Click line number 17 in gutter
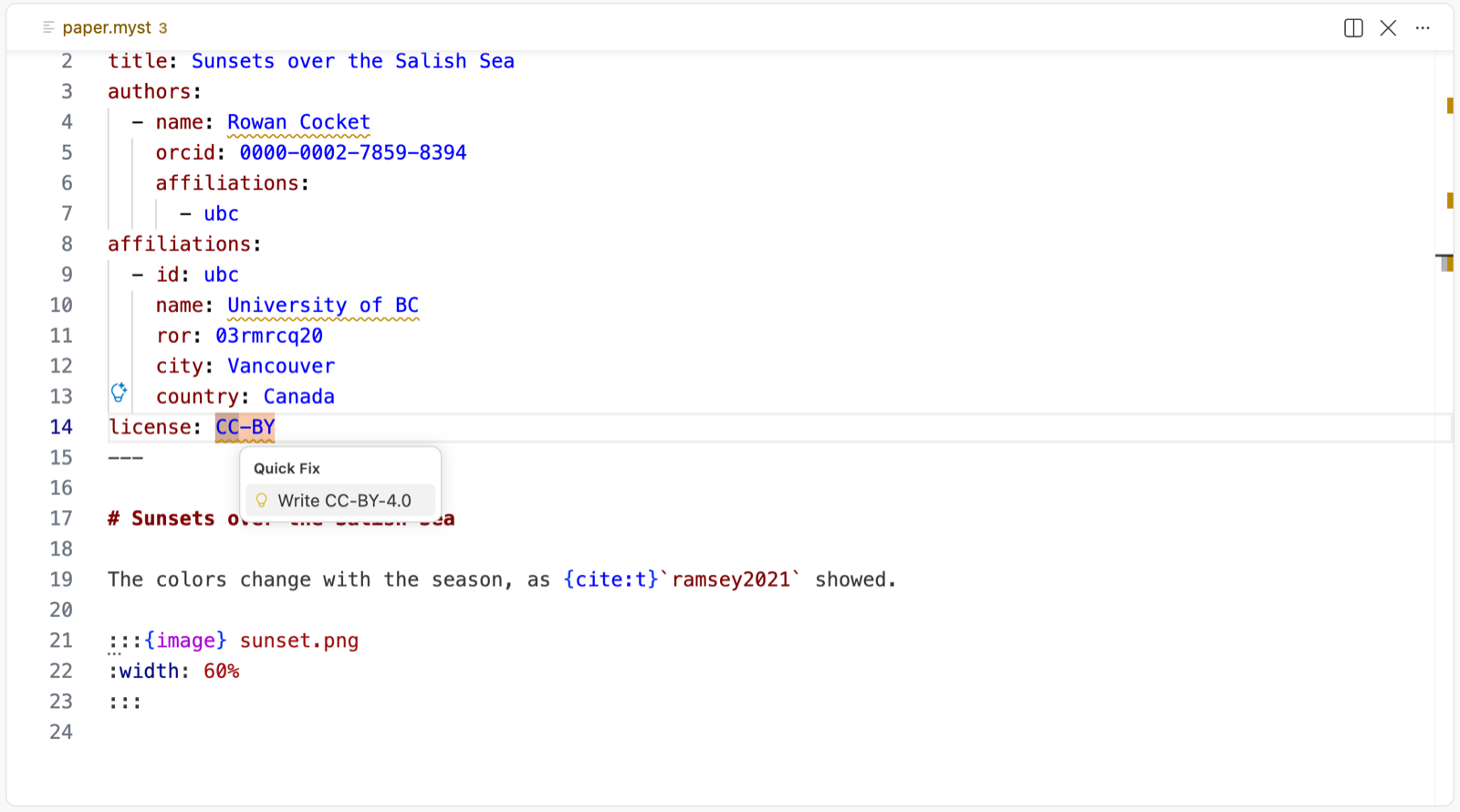The image size is (1460, 812). [x=61, y=518]
